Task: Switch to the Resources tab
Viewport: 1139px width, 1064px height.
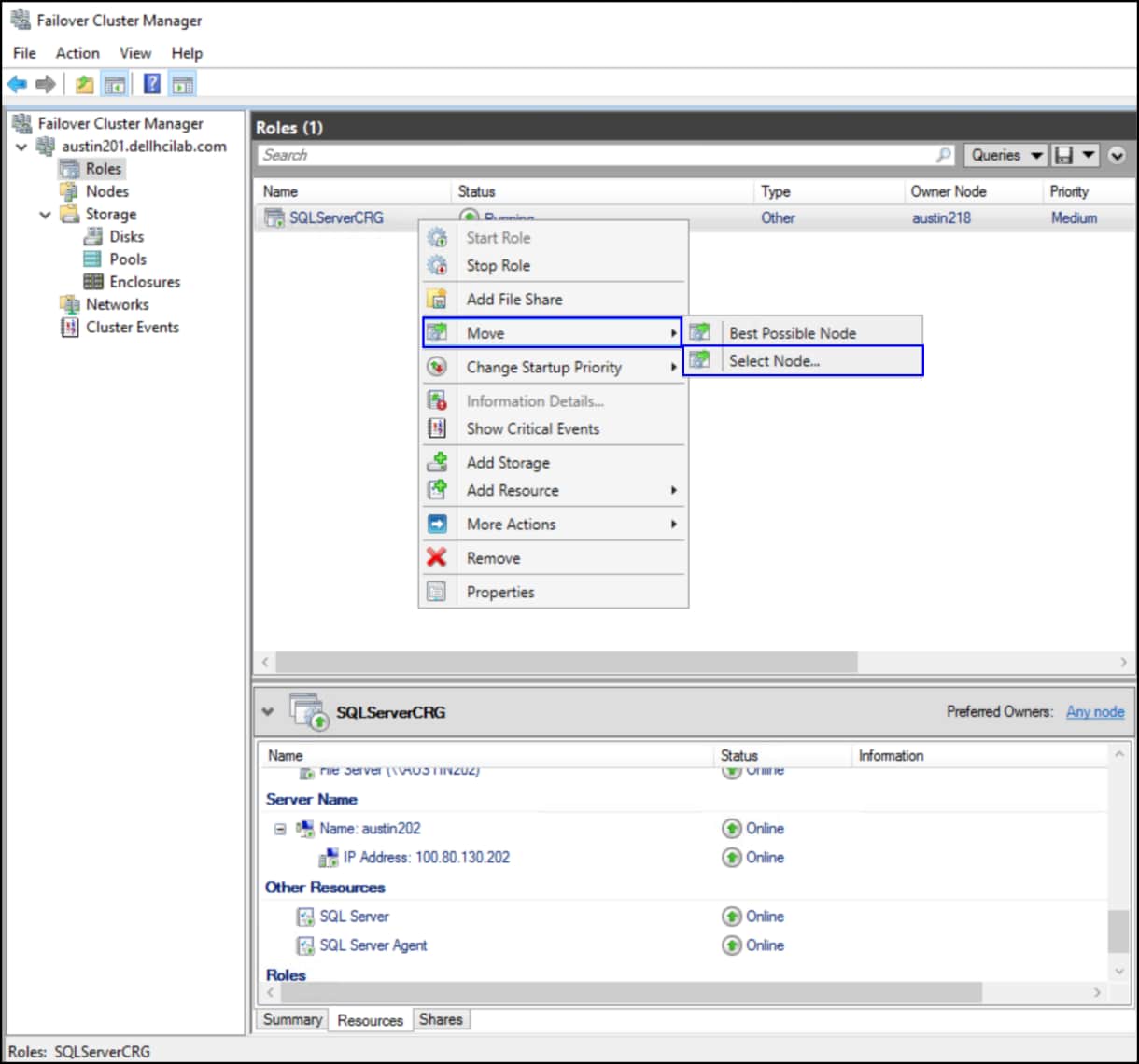Action: 370,1020
